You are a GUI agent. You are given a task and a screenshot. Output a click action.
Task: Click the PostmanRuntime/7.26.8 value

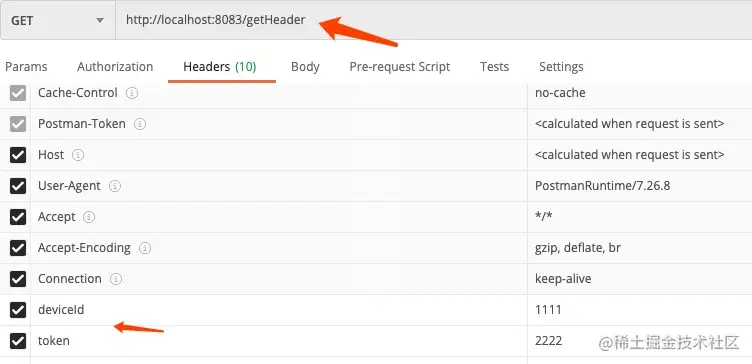coord(602,186)
